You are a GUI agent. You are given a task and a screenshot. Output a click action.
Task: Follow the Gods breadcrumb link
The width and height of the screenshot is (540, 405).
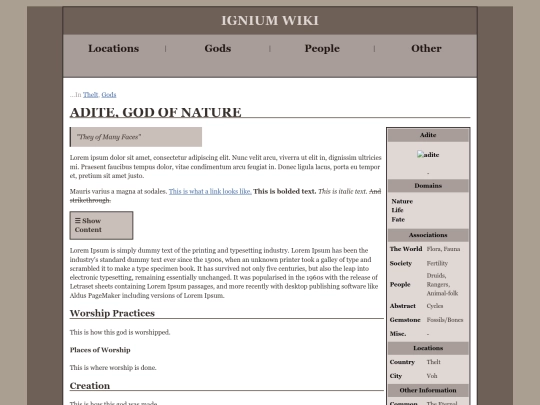109,95
